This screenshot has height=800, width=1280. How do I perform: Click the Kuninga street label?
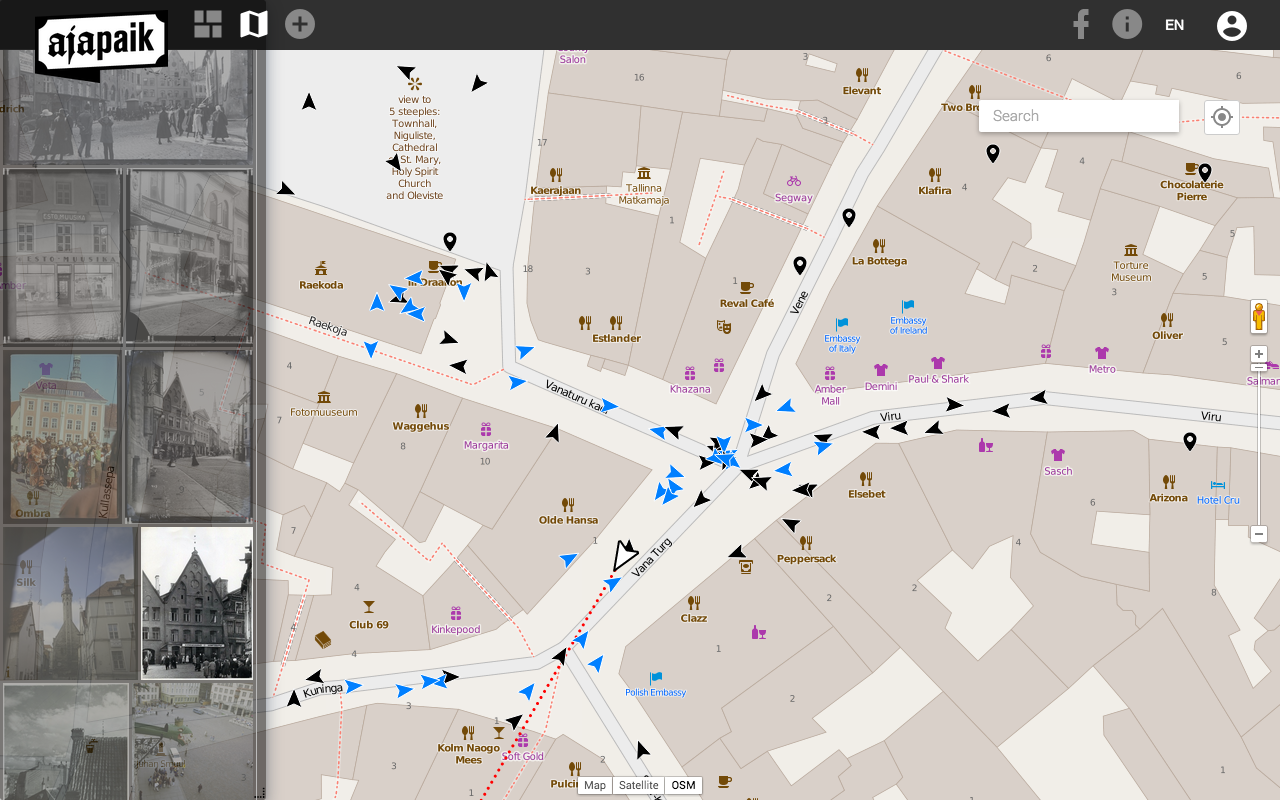click(x=323, y=690)
